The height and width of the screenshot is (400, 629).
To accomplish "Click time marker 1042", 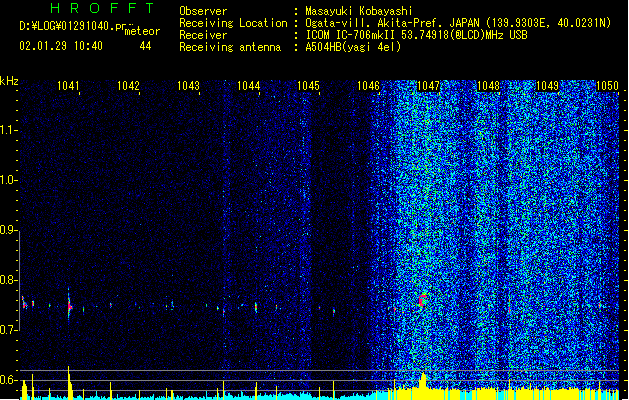I will coord(128,85).
